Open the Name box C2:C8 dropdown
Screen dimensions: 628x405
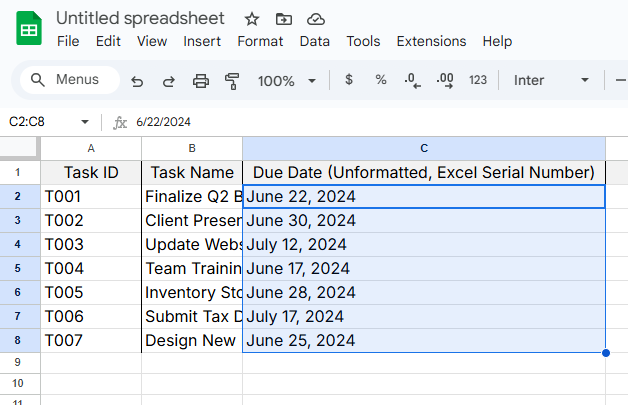coord(85,122)
